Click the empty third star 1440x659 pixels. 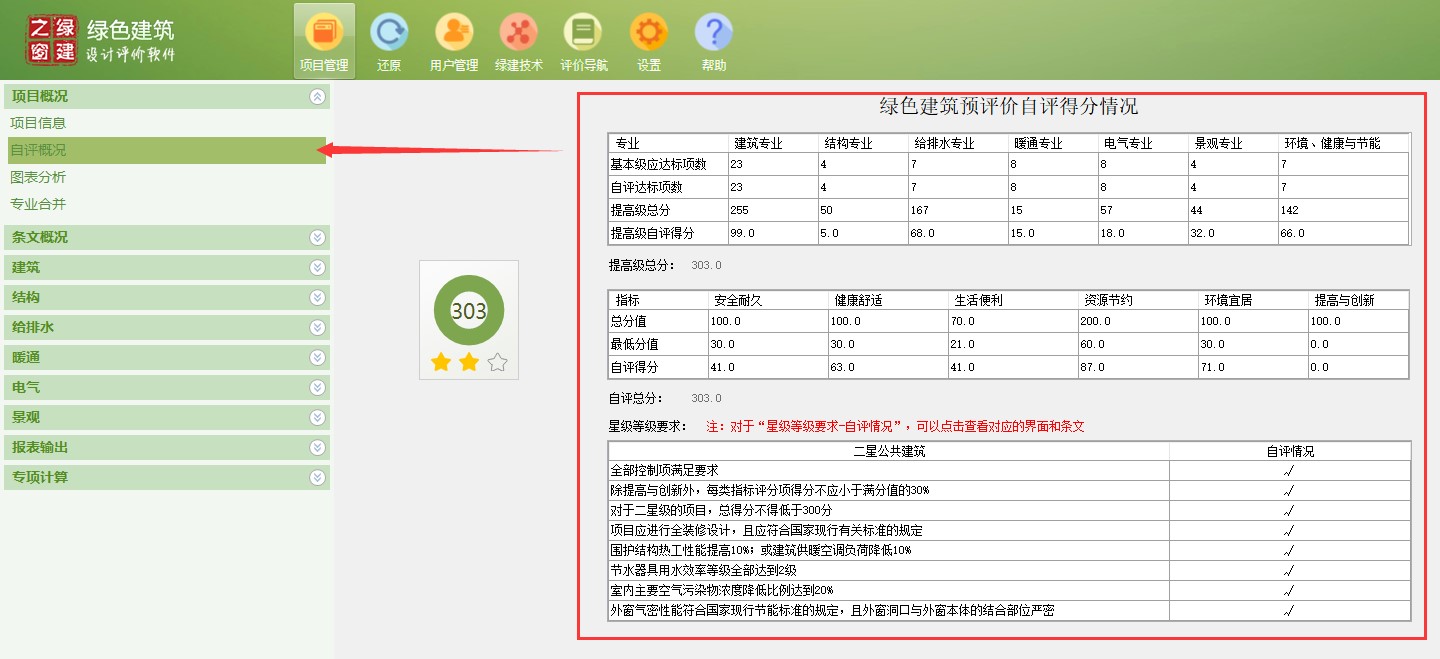(x=497, y=362)
